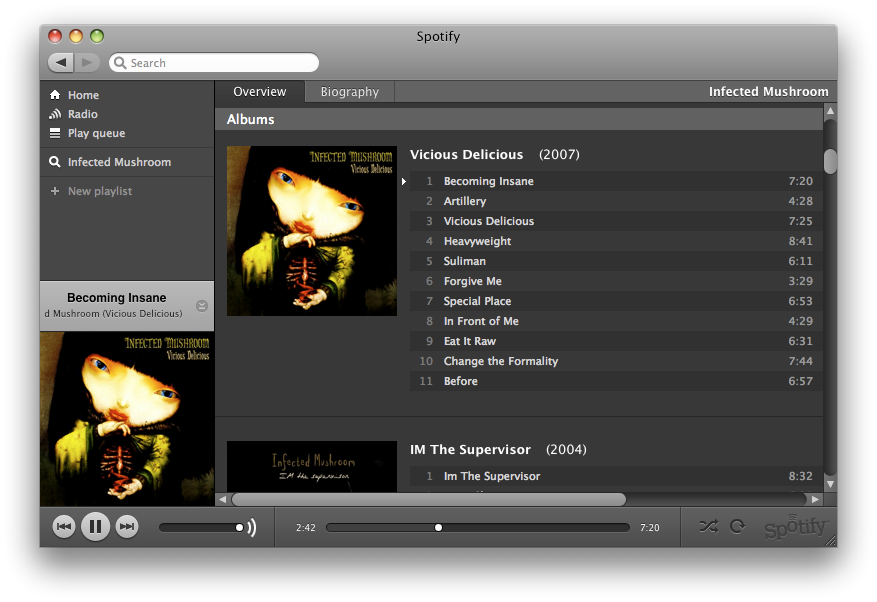Click the Play queue list icon

55,133
